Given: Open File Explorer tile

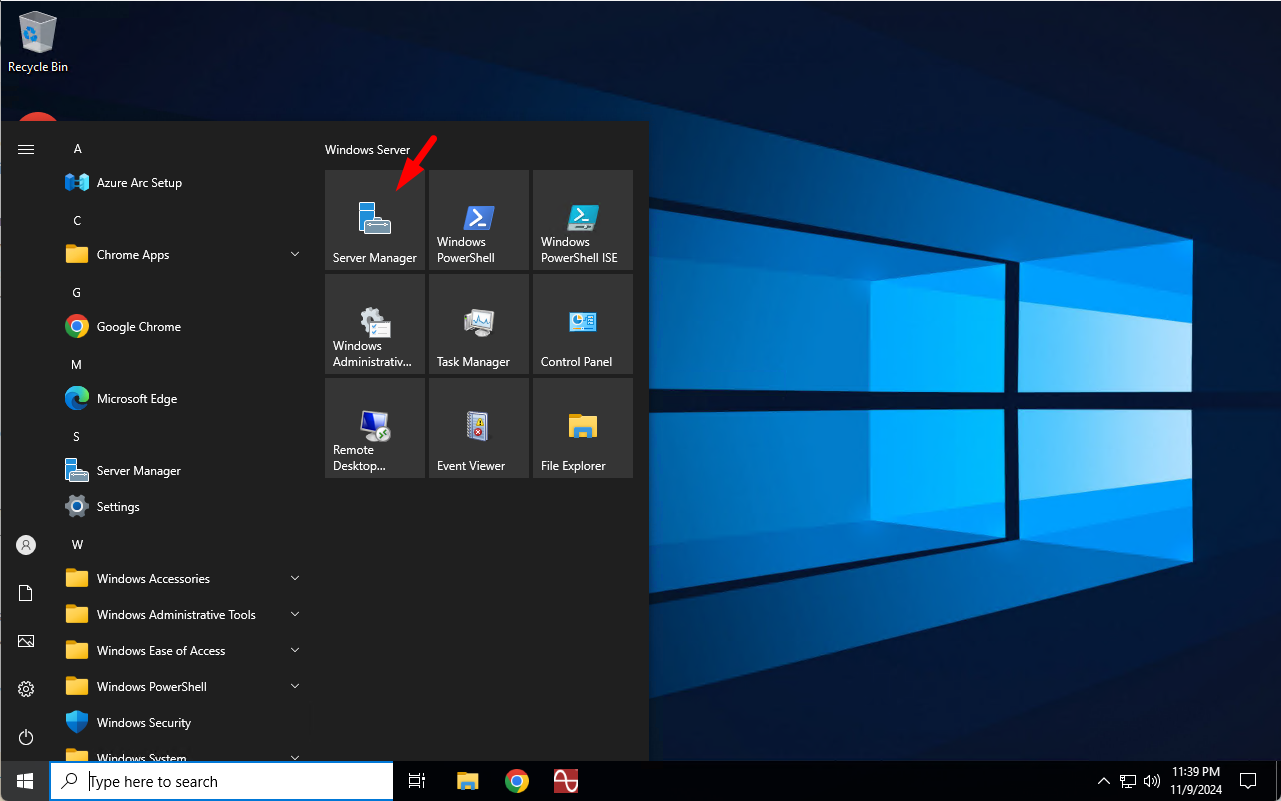Looking at the screenshot, I should (583, 428).
